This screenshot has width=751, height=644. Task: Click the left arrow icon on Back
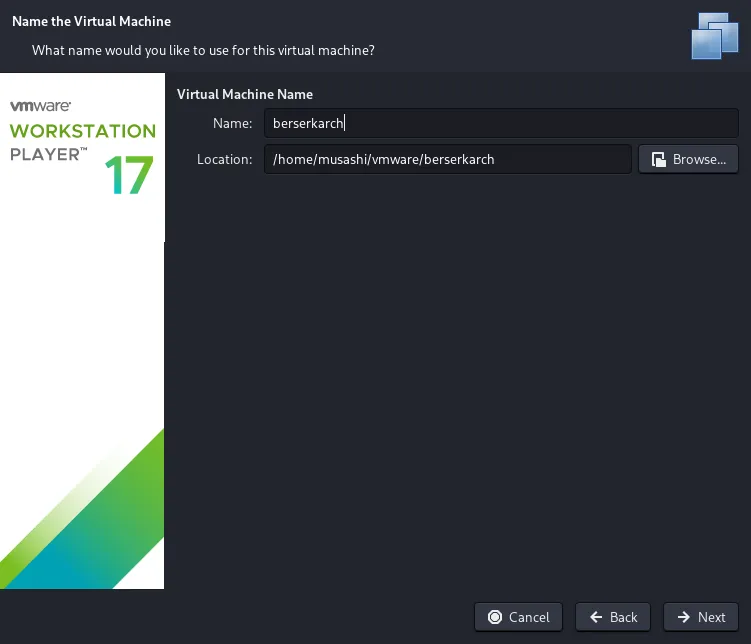[x=596, y=617]
